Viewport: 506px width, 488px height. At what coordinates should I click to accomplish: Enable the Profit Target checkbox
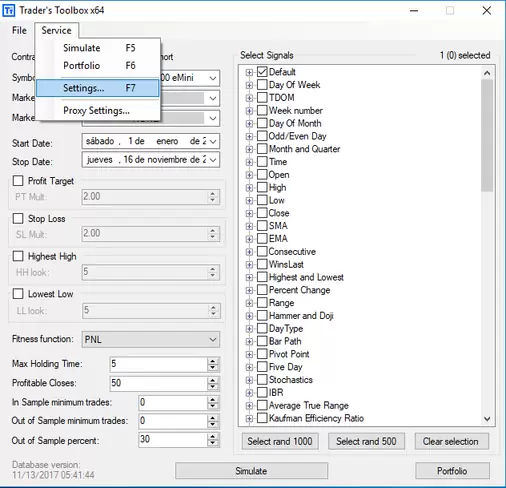[x=18, y=181]
